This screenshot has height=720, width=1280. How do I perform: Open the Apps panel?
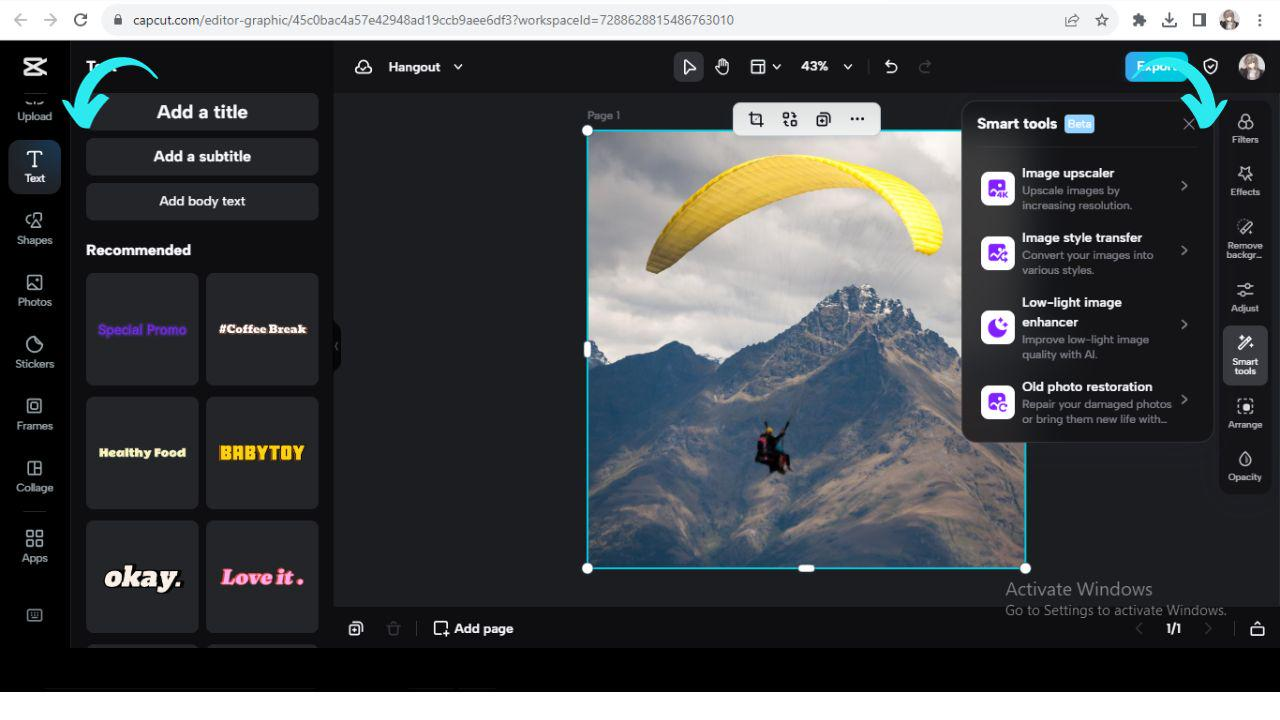pyautogui.click(x=35, y=546)
